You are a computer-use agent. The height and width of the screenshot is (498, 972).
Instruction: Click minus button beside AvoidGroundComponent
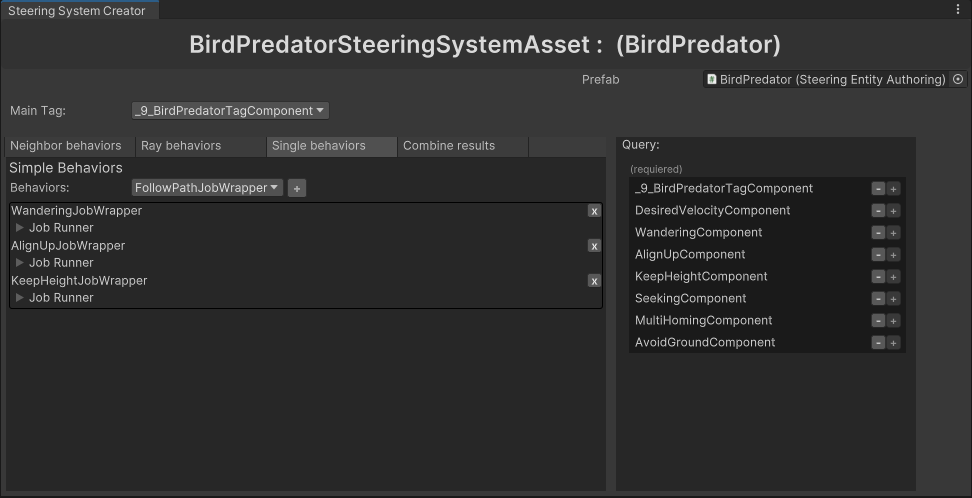point(878,343)
